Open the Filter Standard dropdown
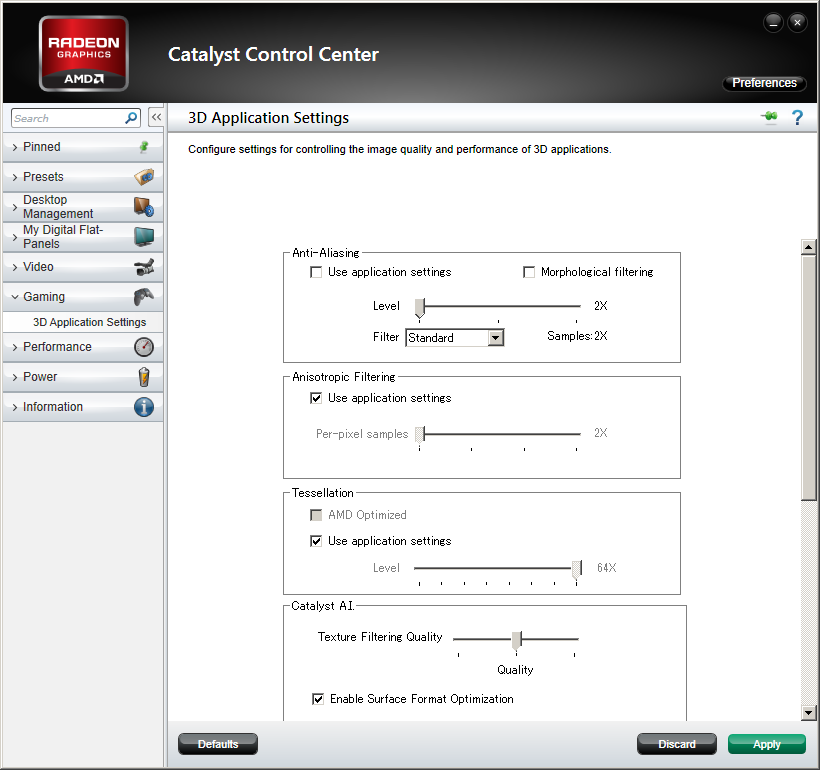The height and width of the screenshot is (770, 820). pyautogui.click(x=496, y=338)
